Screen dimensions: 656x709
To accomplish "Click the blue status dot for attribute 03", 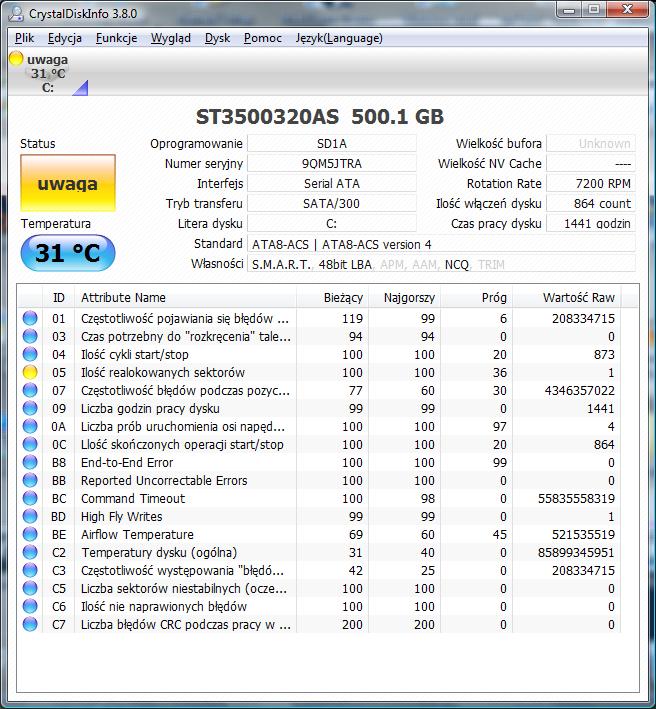I will [30, 336].
